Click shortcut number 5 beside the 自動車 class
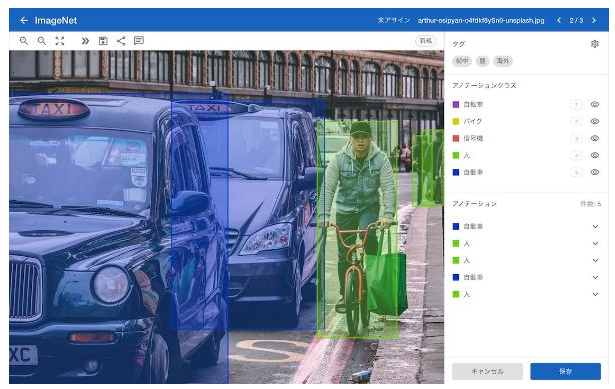The width and height of the screenshot is (615, 389). tap(576, 172)
